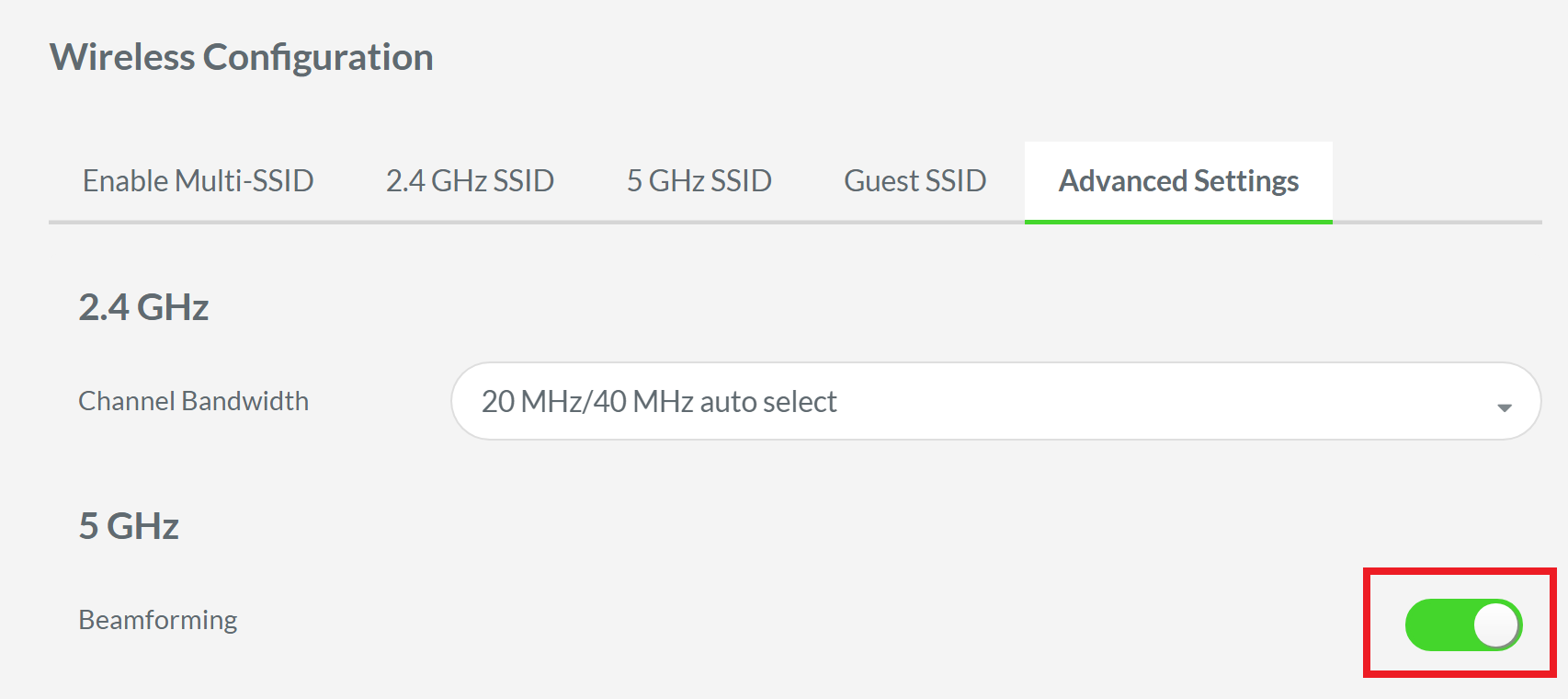Click the 5 GHz section heading
The width and height of the screenshot is (1568, 699).
pos(128,526)
